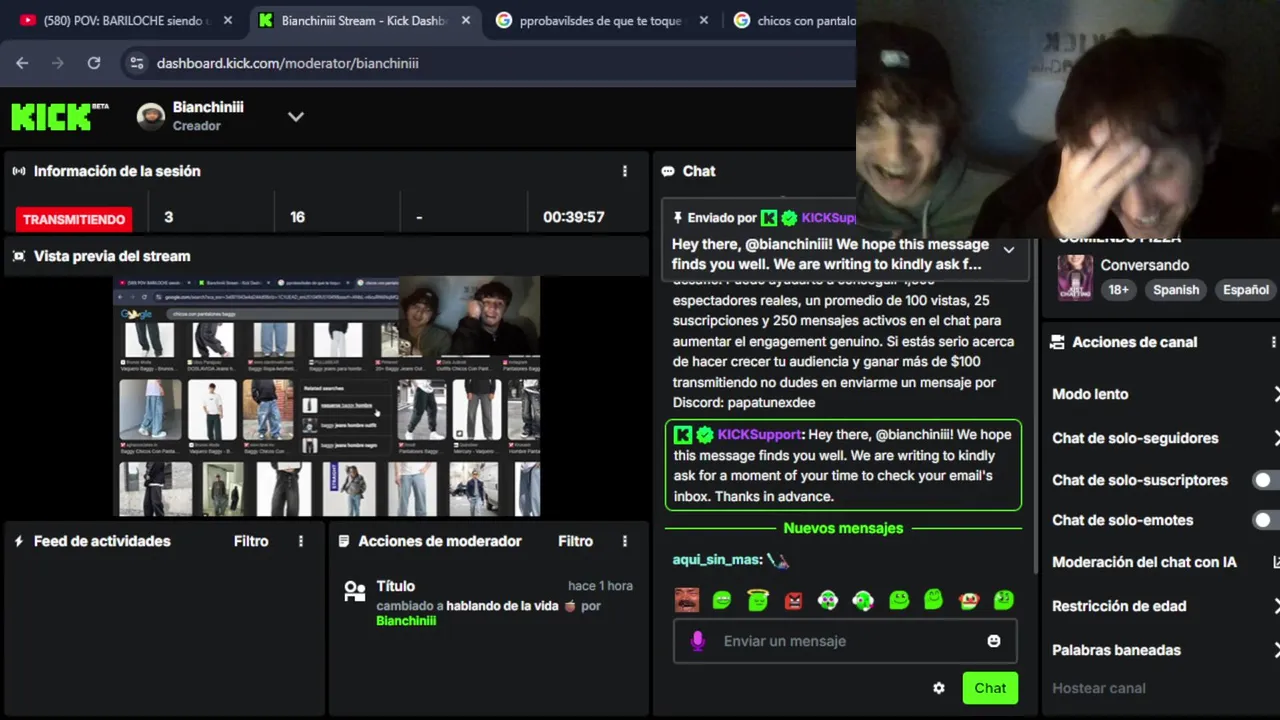1280x720 pixels.
Task: Open the Bianchiniii profile avatar
Action: pos(151,116)
